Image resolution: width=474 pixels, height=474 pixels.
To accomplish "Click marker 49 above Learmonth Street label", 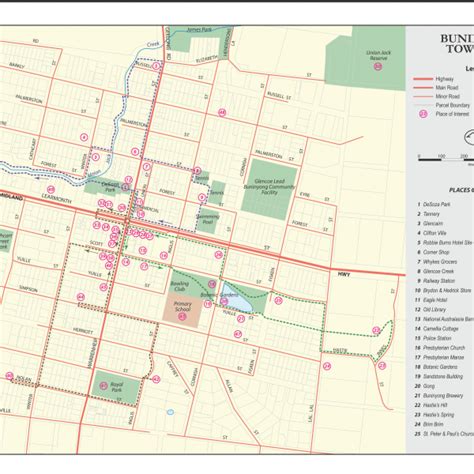I will [x=51, y=190].
